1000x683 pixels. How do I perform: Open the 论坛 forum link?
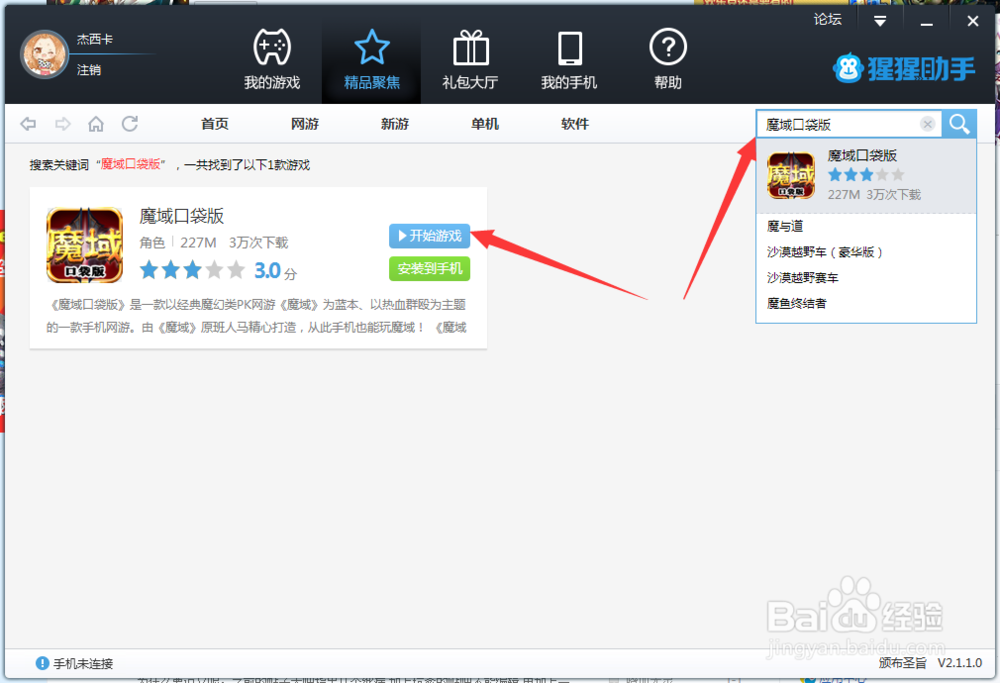[x=827, y=20]
